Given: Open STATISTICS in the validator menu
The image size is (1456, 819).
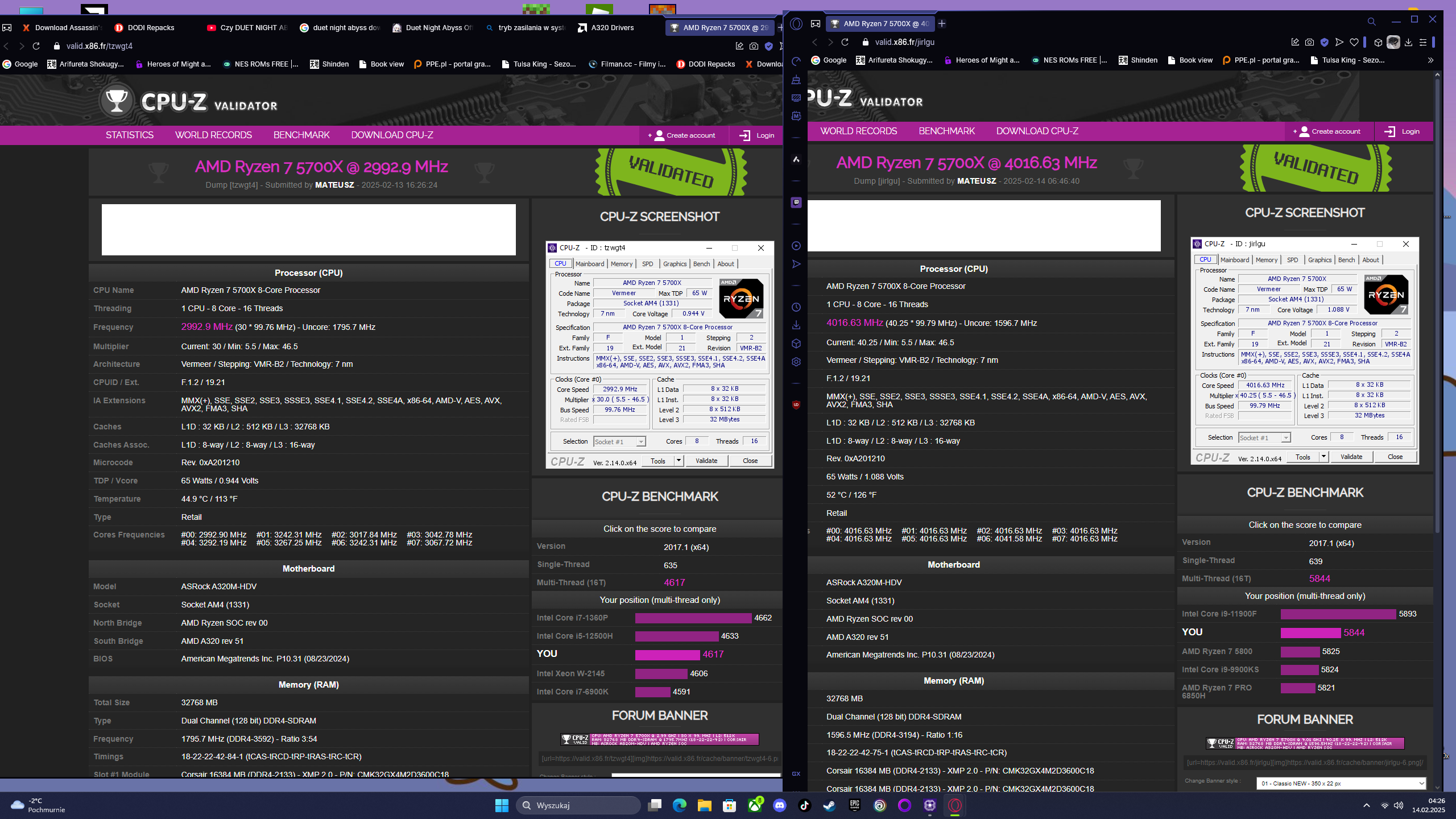Looking at the screenshot, I should 129,135.
